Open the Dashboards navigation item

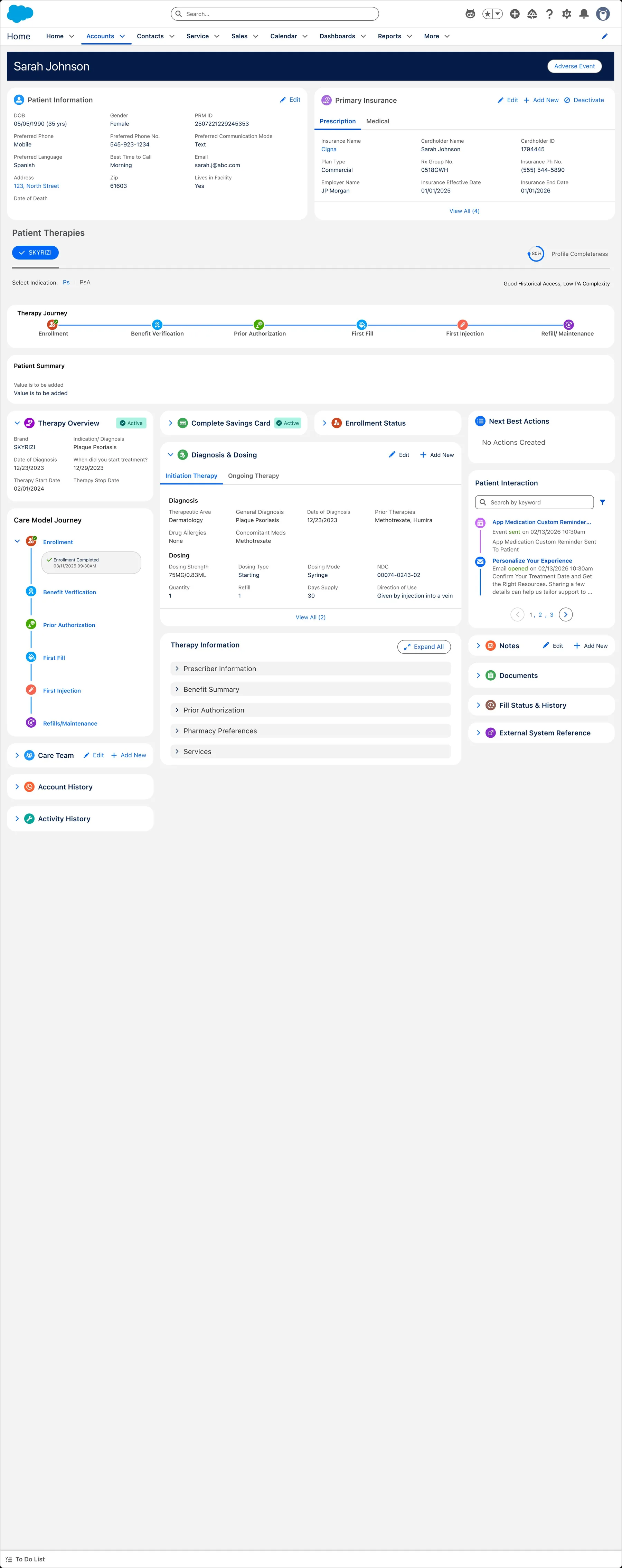pyautogui.click(x=337, y=37)
